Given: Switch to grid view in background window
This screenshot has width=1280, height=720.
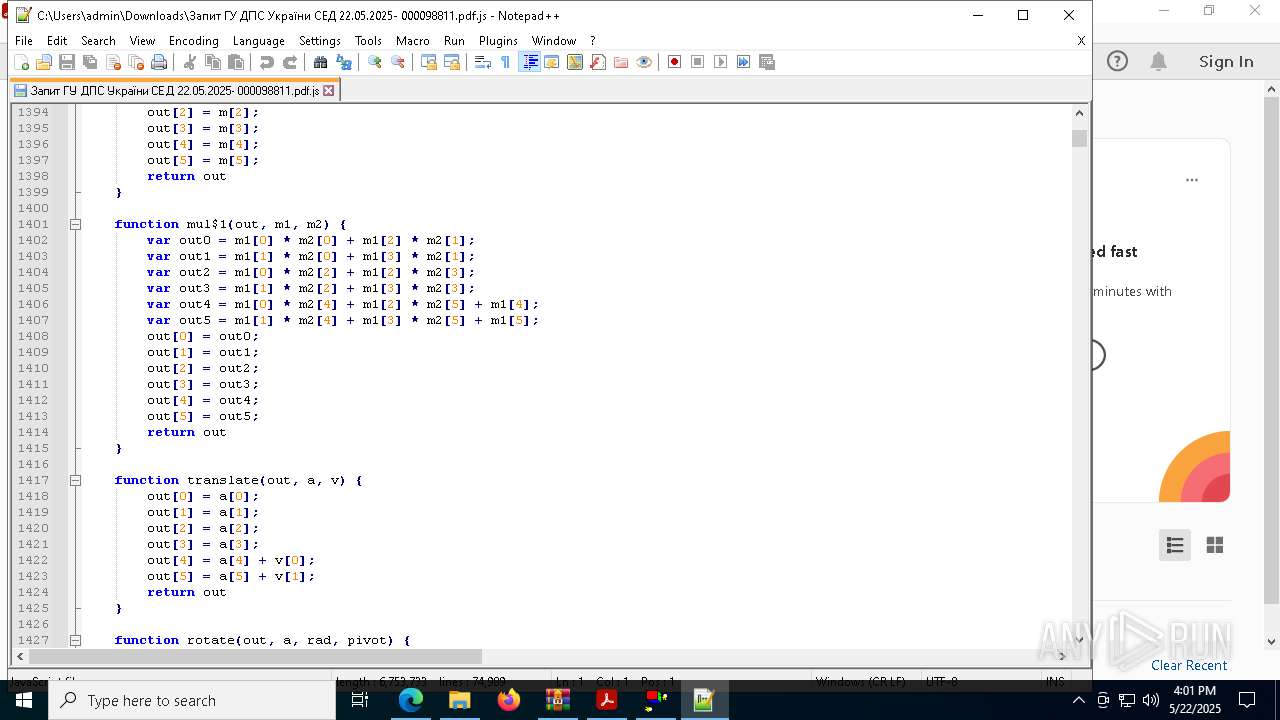Looking at the screenshot, I should click(x=1215, y=545).
